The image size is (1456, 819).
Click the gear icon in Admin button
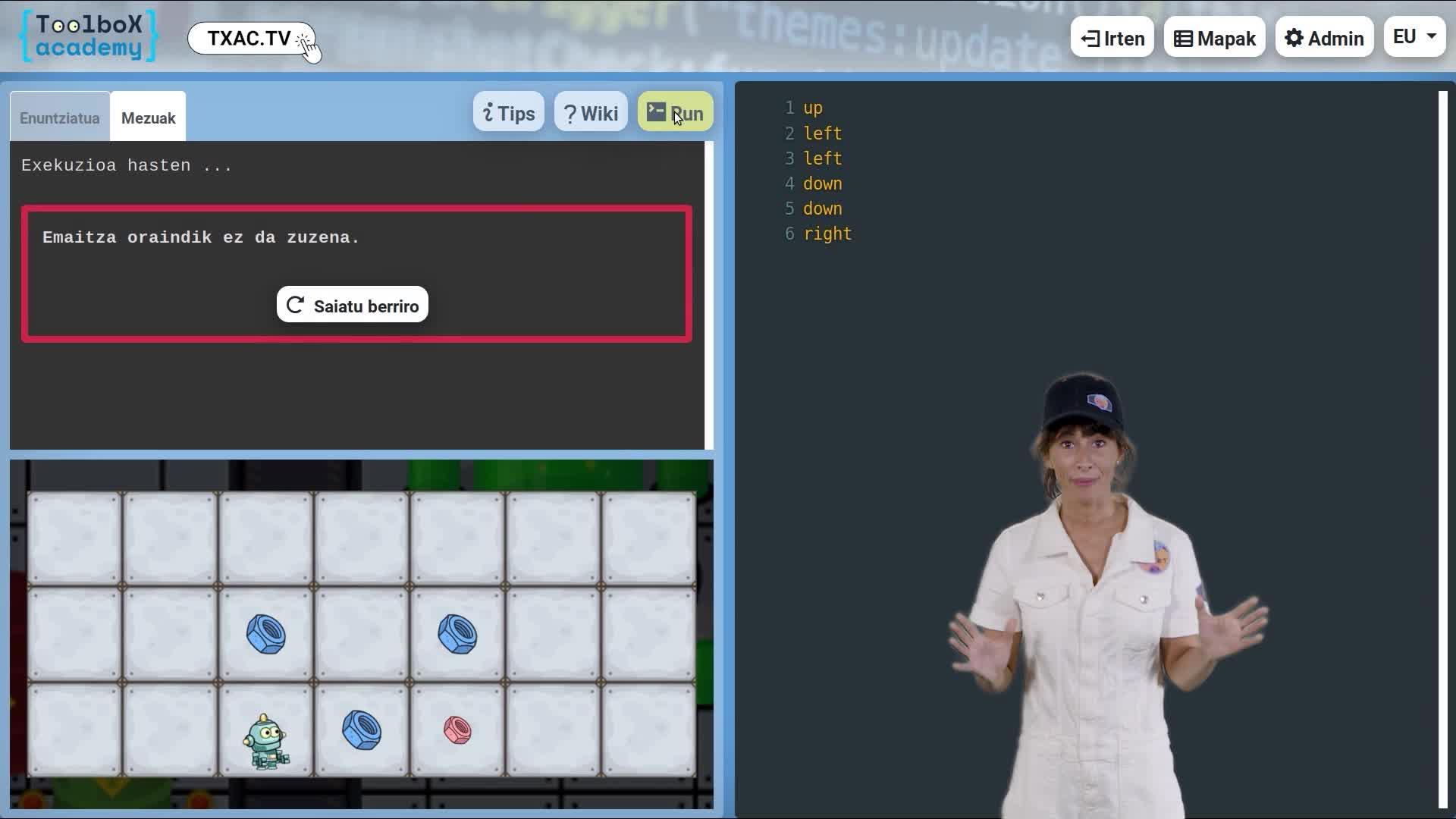(x=1294, y=38)
